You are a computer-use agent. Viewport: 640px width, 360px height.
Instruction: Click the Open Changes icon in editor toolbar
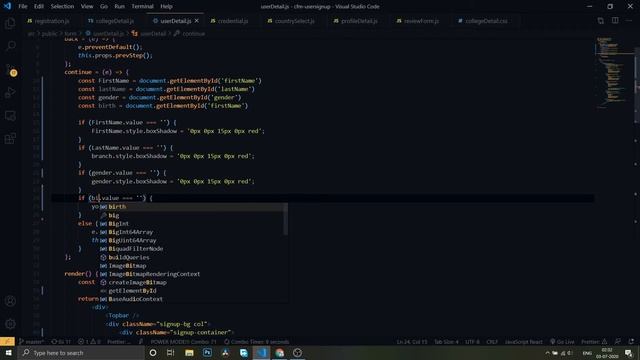click(x=600, y=21)
